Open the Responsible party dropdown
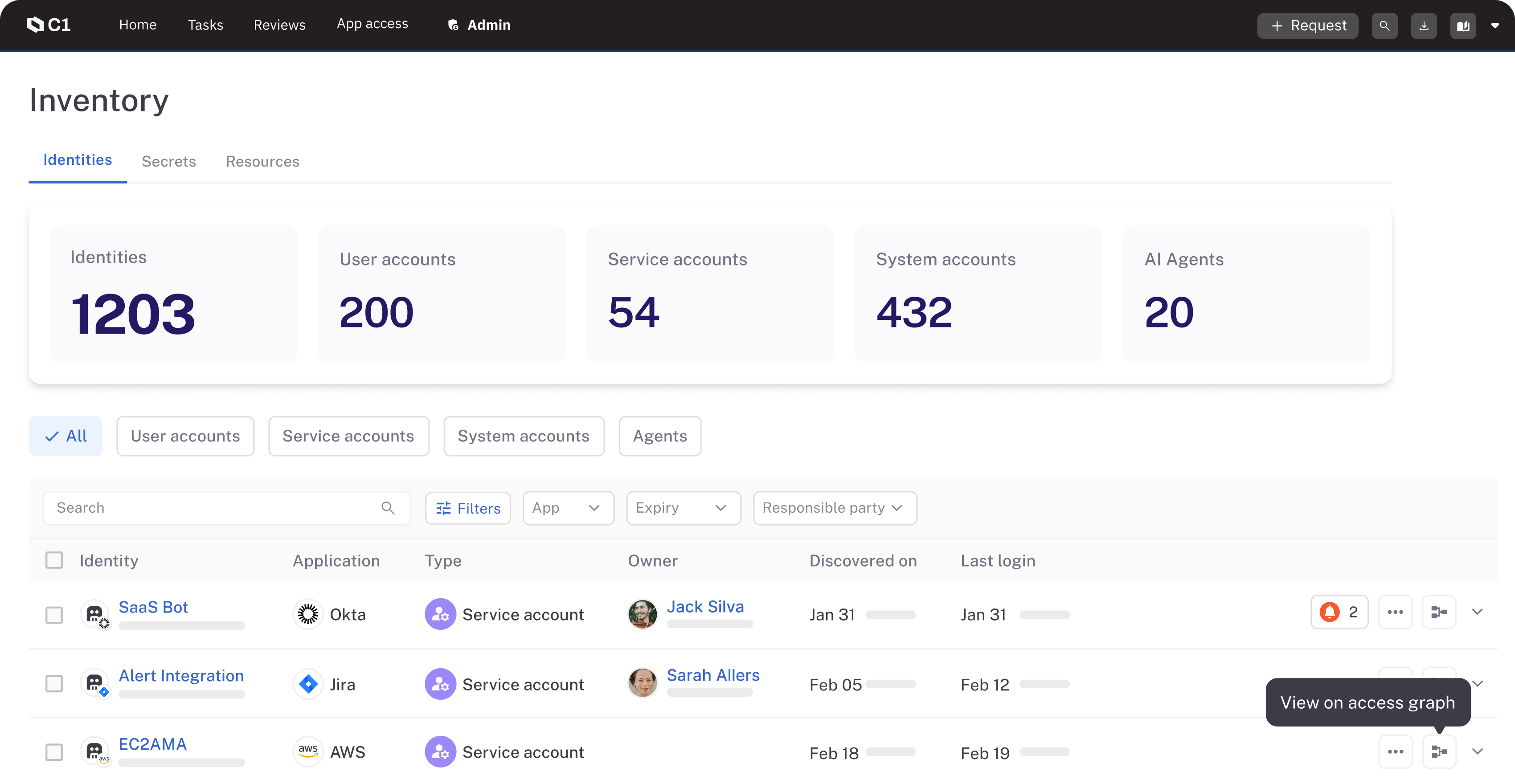The image size is (1515, 784). pos(835,507)
